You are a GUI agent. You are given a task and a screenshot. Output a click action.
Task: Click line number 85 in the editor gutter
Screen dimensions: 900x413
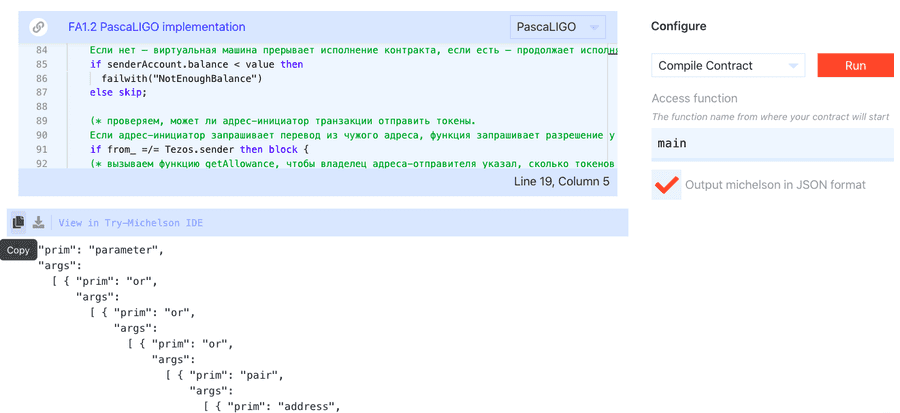tap(40, 64)
